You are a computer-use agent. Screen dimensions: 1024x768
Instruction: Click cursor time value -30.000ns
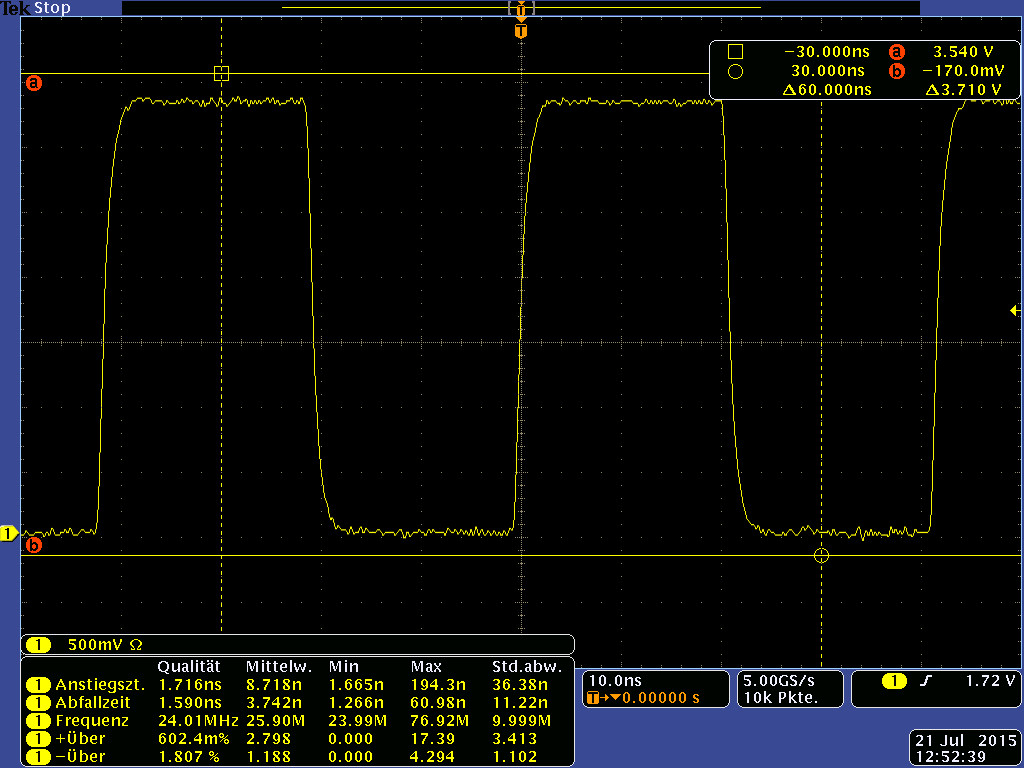tap(827, 52)
